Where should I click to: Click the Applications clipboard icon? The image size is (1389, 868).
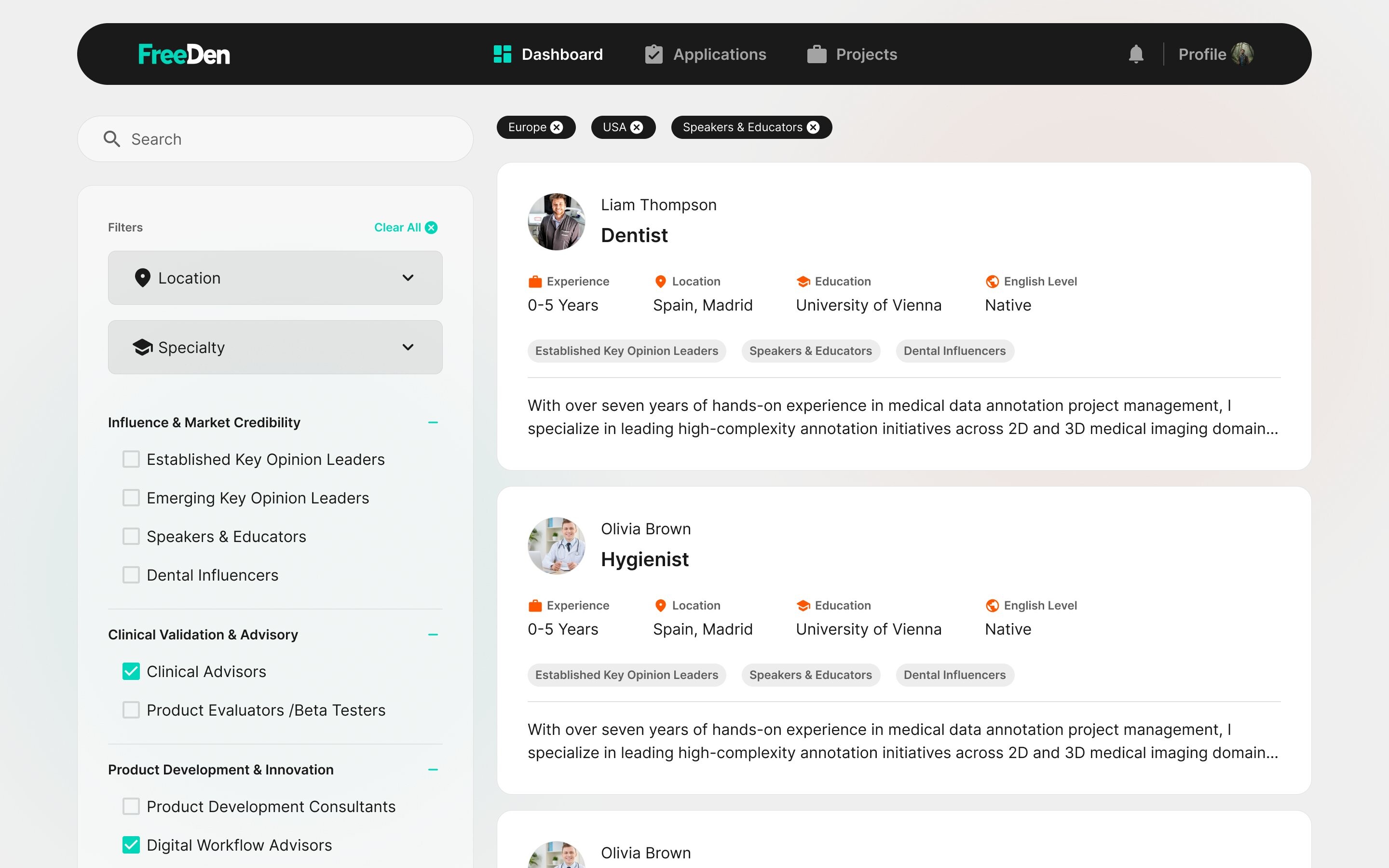(x=654, y=54)
